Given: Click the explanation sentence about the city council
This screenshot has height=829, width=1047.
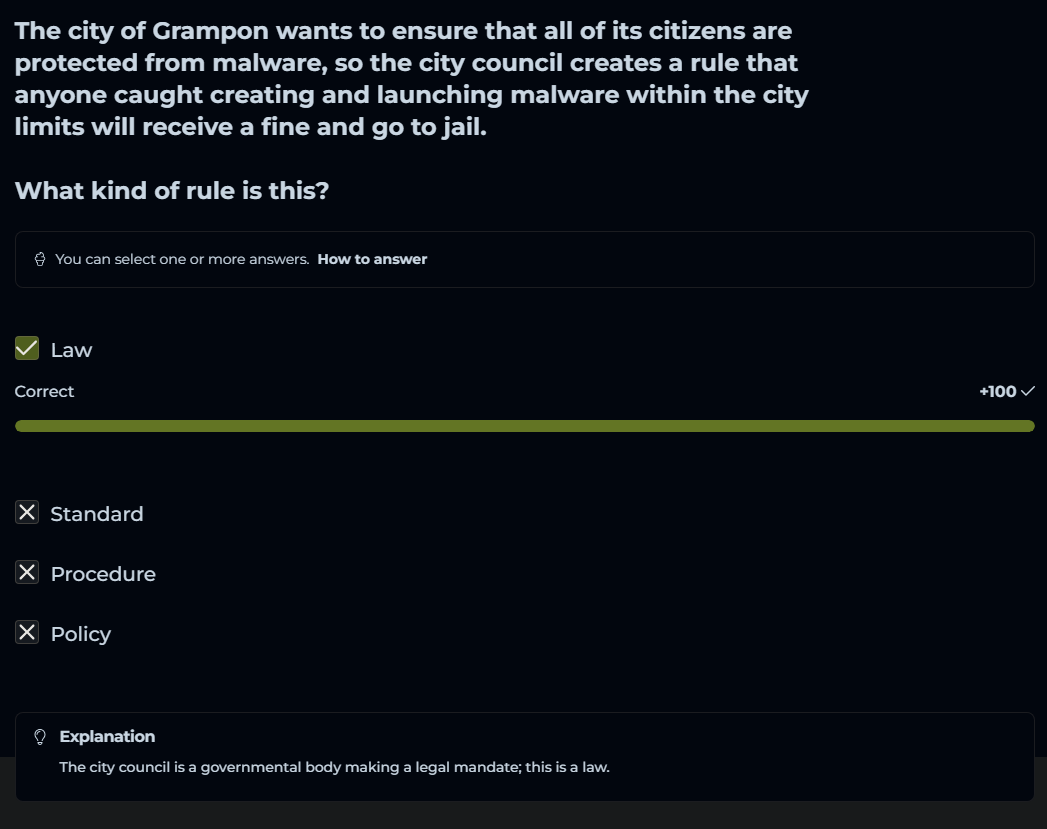Looking at the screenshot, I should coord(334,767).
